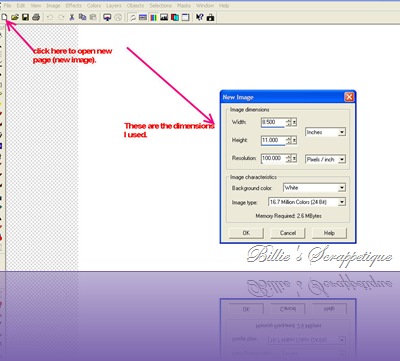Viewport: 400px width, 361px height.
Task: Expand the Inches units dropdown
Action: tap(342, 132)
